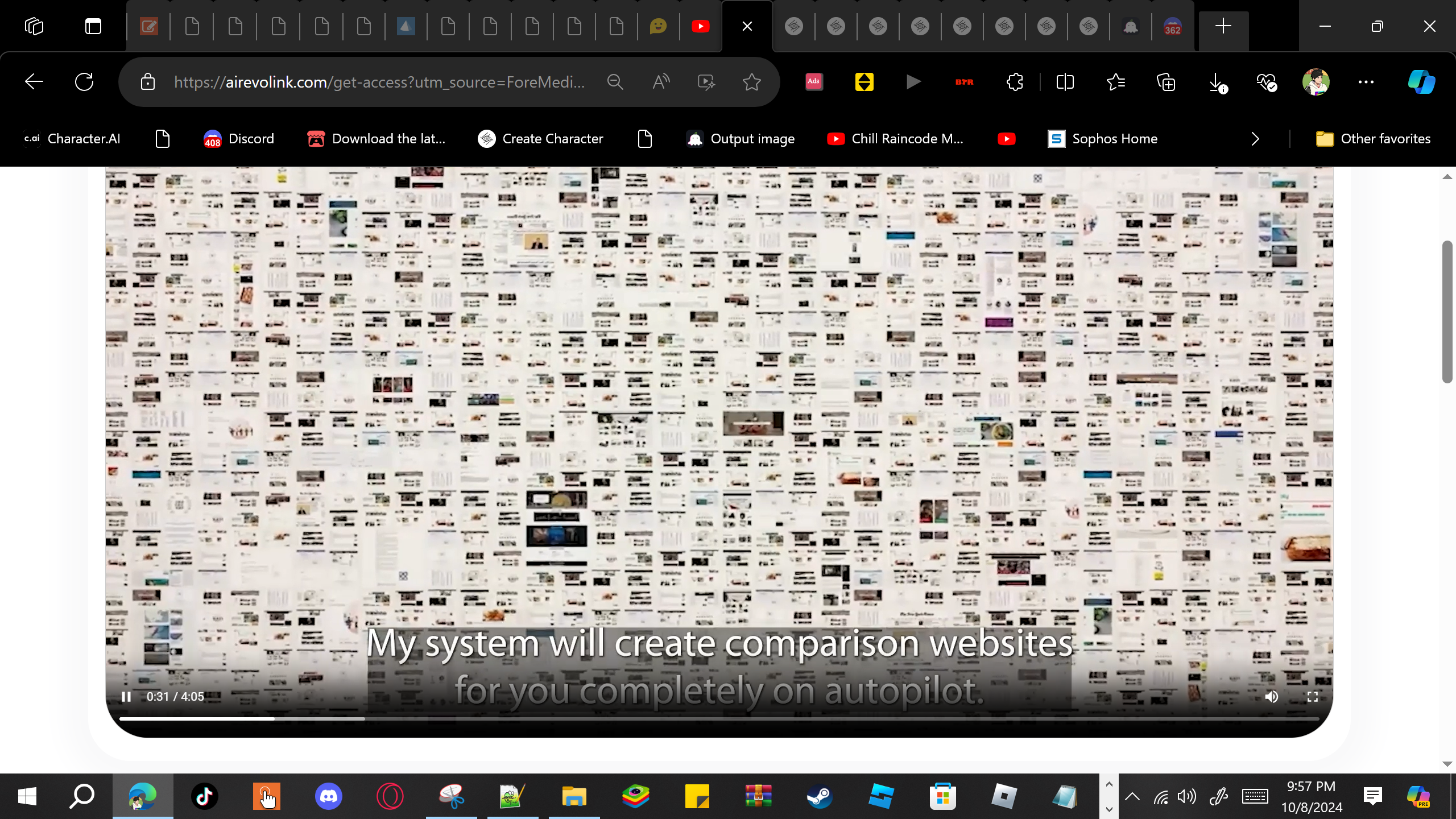Expand hidden favorites bar overflow chevron
The width and height of the screenshot is (1456, 819).
click(1255, 139)
